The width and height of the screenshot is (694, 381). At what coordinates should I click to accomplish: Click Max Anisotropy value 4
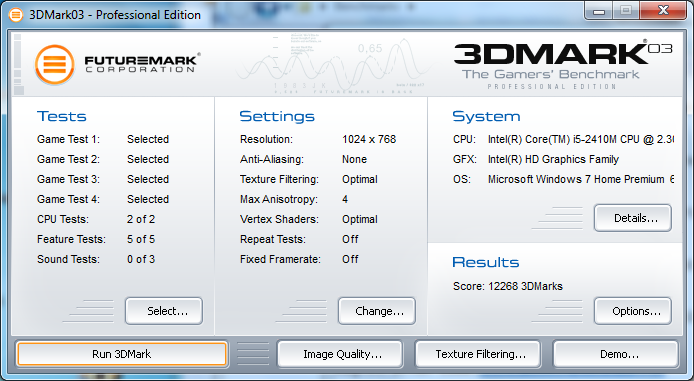point(345,199)
